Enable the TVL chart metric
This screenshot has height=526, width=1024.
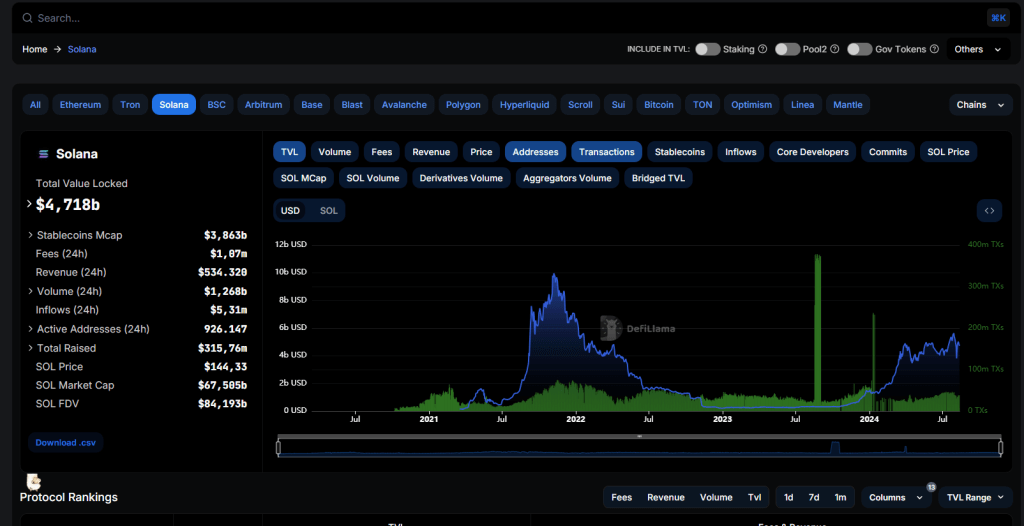[x=289, y=152]
